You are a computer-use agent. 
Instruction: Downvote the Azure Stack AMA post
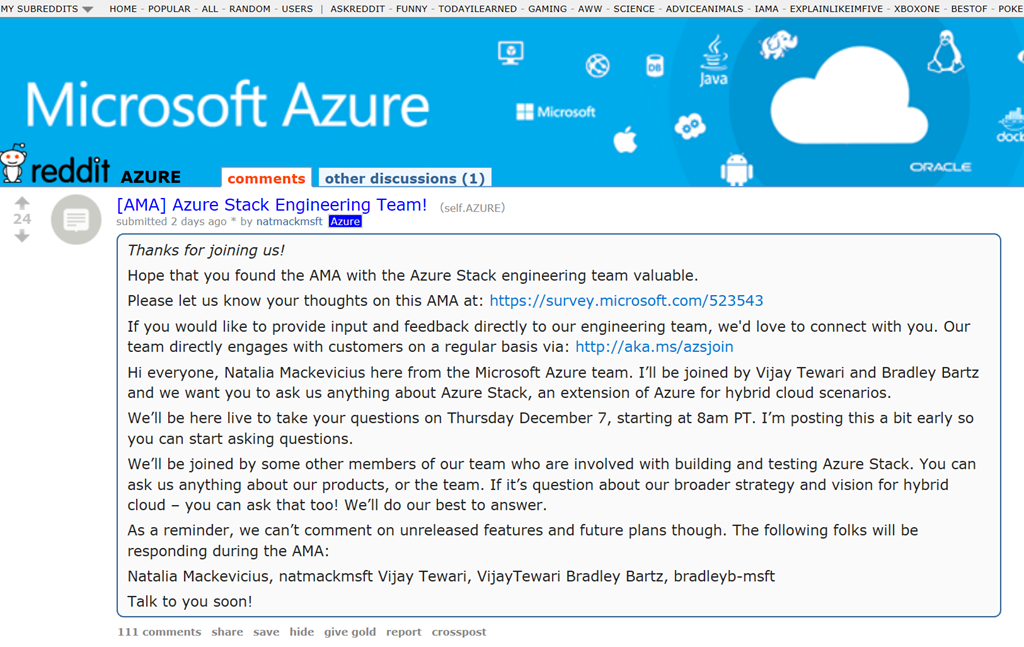(x=22, y=236)
